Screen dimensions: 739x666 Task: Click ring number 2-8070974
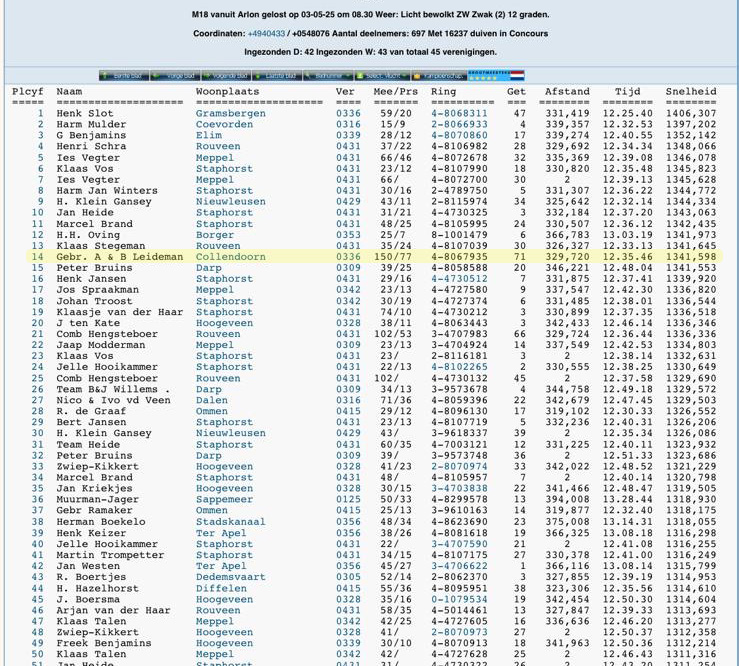coord(459,467)
